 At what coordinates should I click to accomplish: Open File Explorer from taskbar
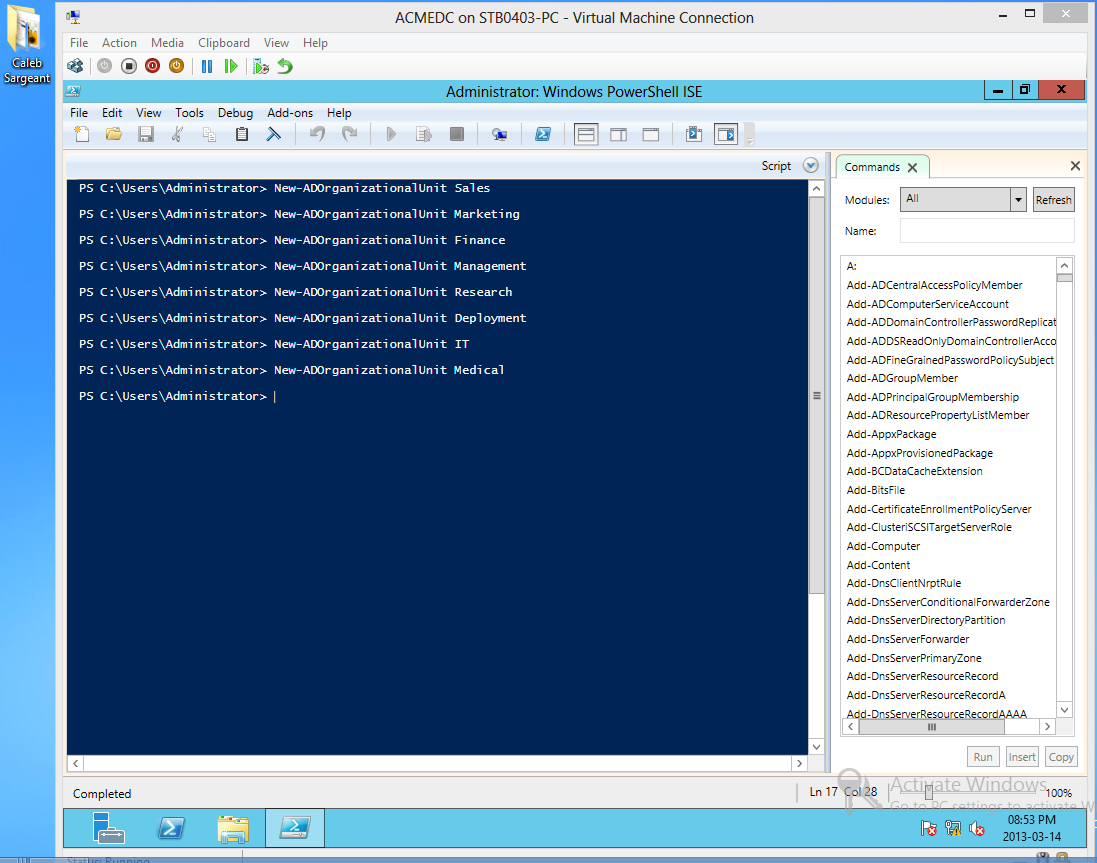232,828
